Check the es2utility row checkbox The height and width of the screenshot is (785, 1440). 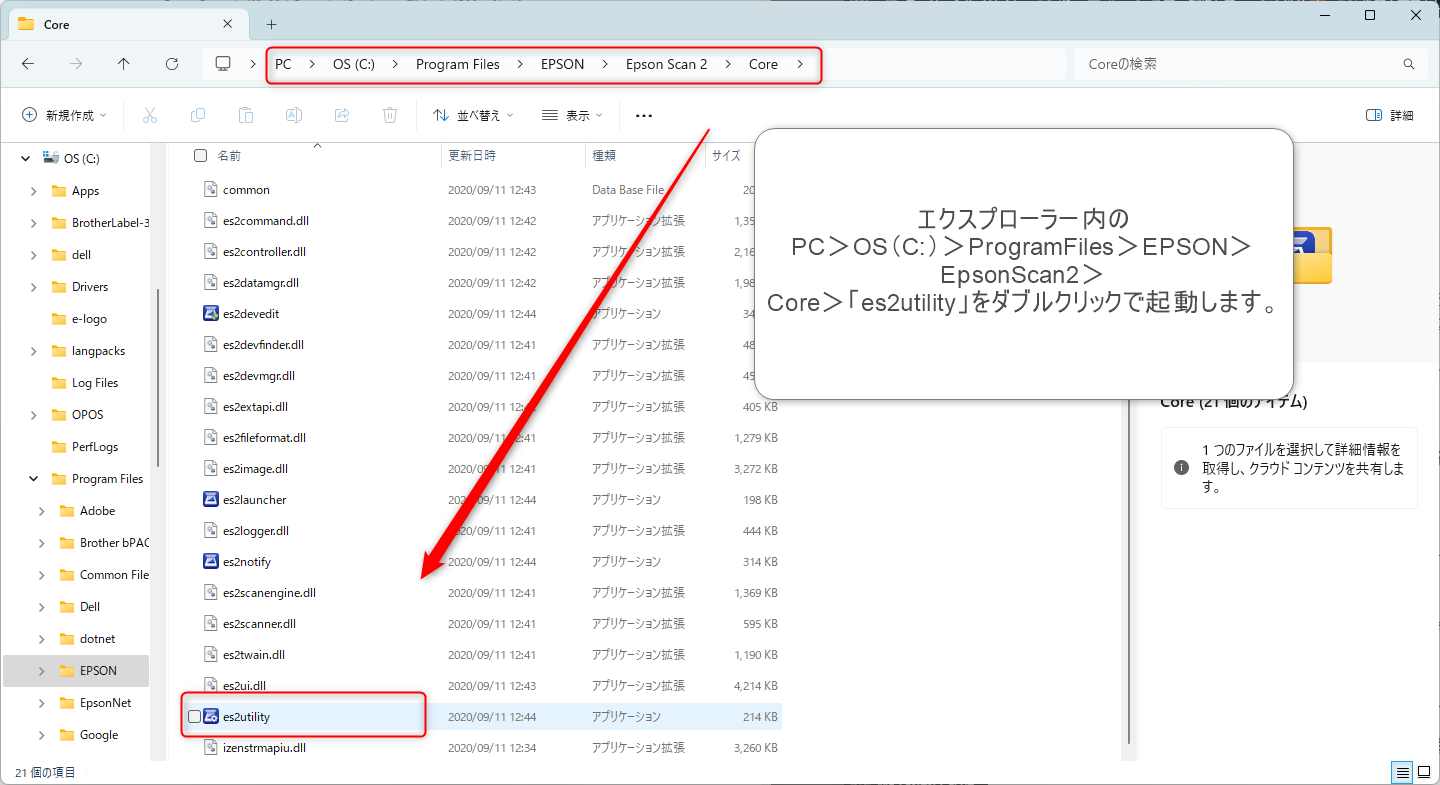(194, 716)
